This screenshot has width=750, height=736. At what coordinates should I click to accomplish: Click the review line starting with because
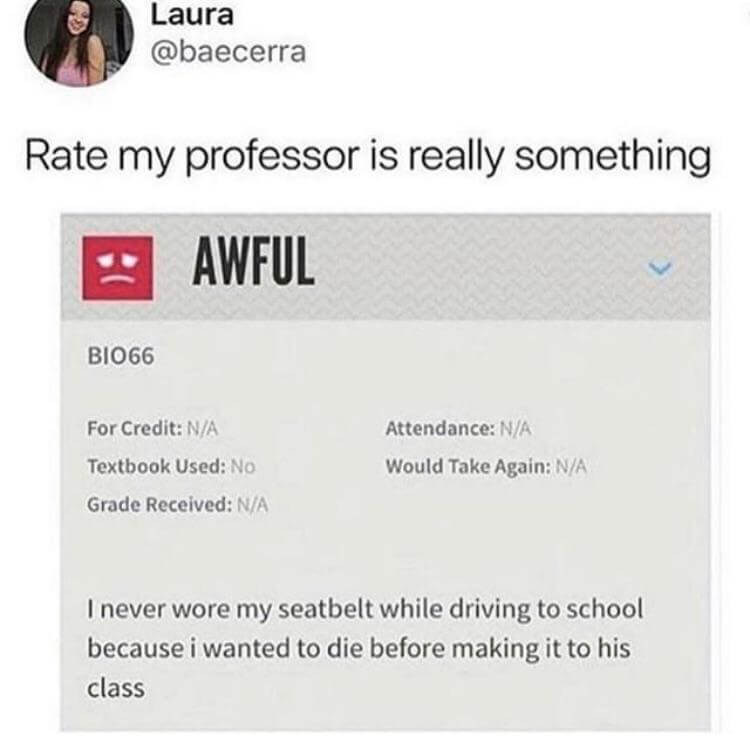(x=359, y=649)
